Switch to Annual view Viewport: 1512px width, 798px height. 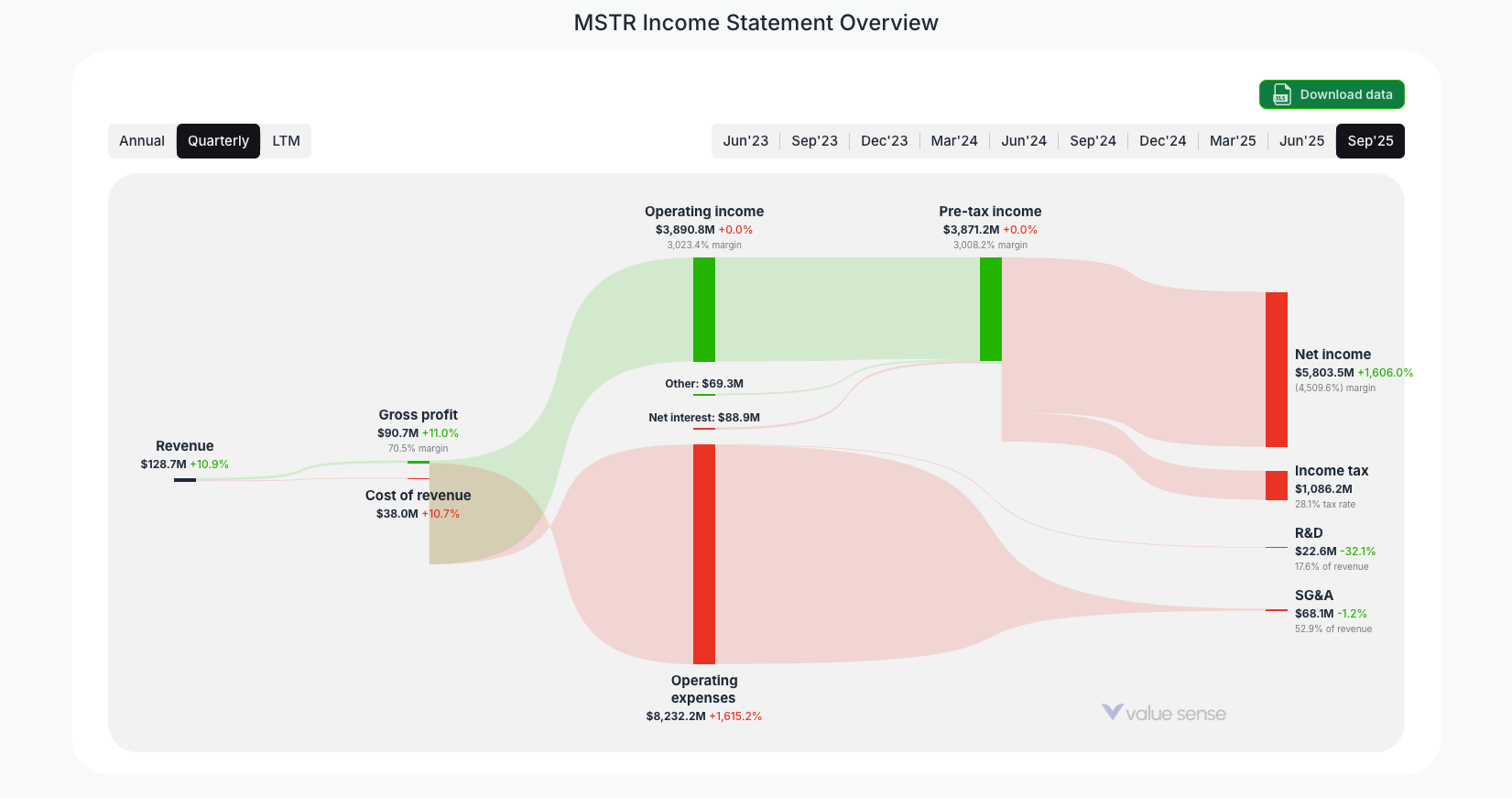click(142, 140)
